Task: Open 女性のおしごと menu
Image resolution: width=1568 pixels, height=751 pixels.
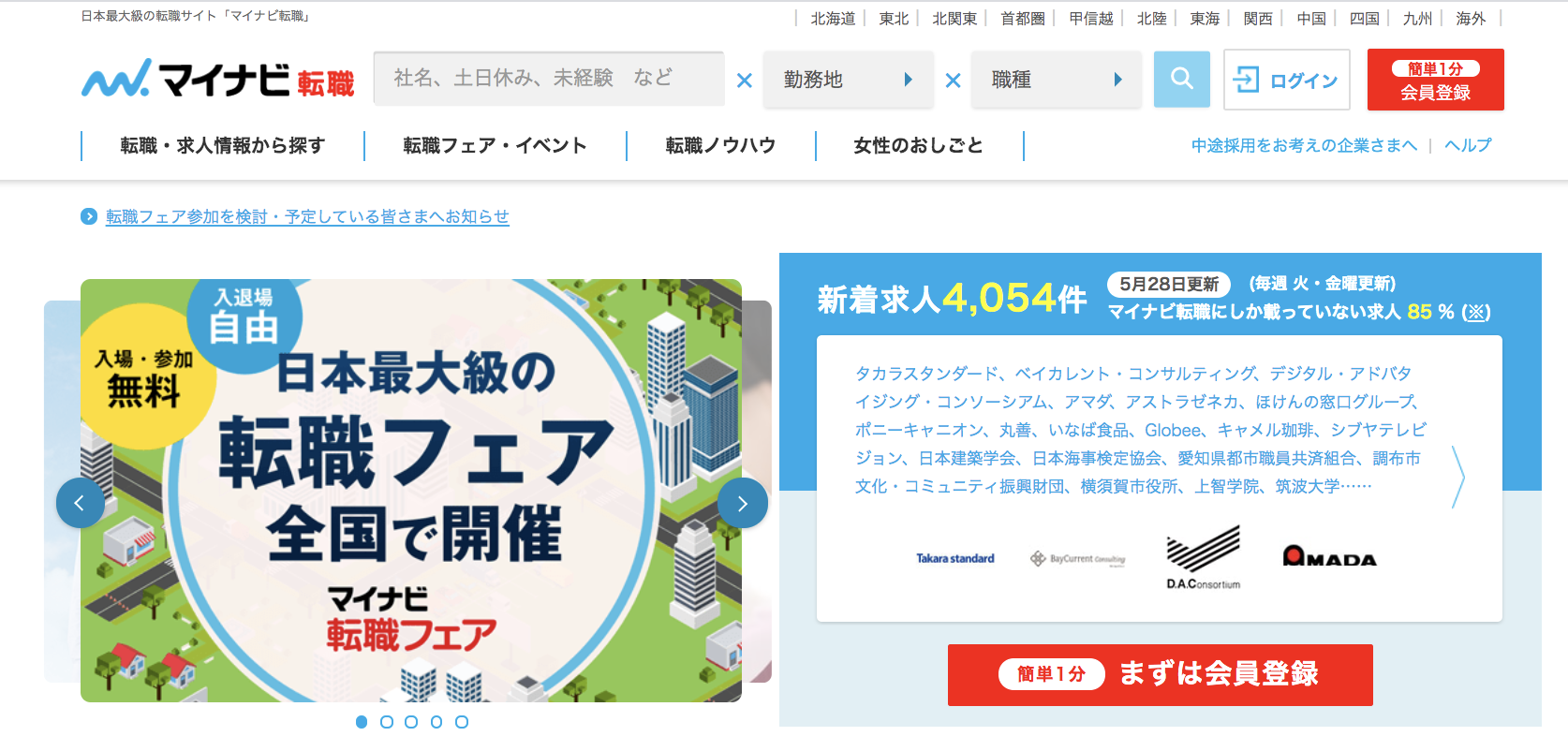Action: (x=919, y=145)
